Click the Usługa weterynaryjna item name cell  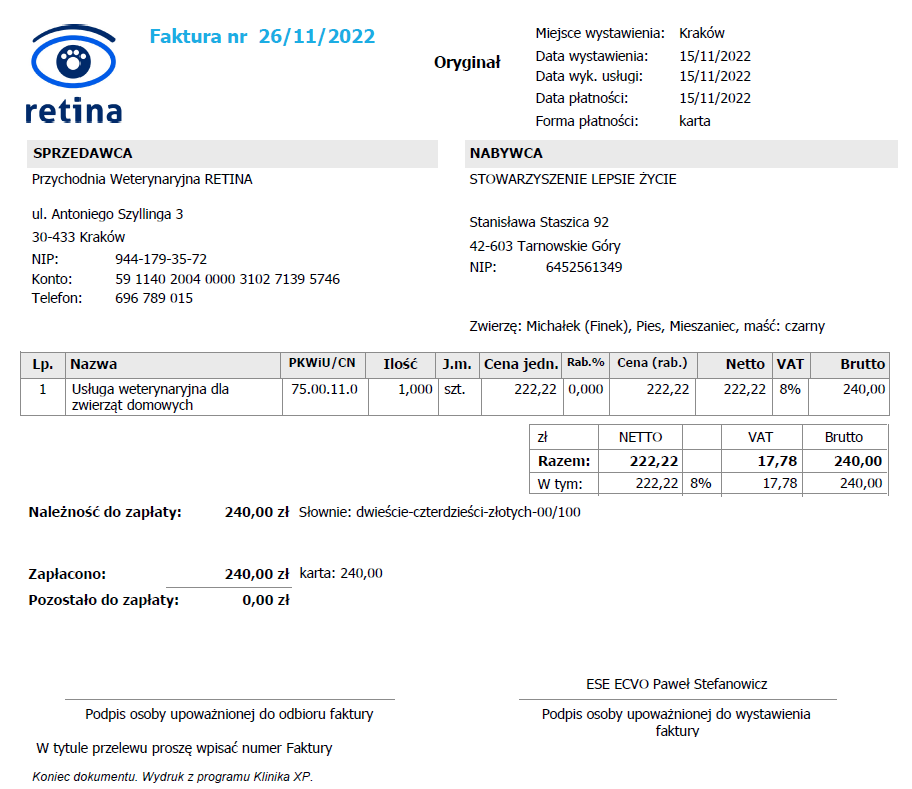[150, 397]
